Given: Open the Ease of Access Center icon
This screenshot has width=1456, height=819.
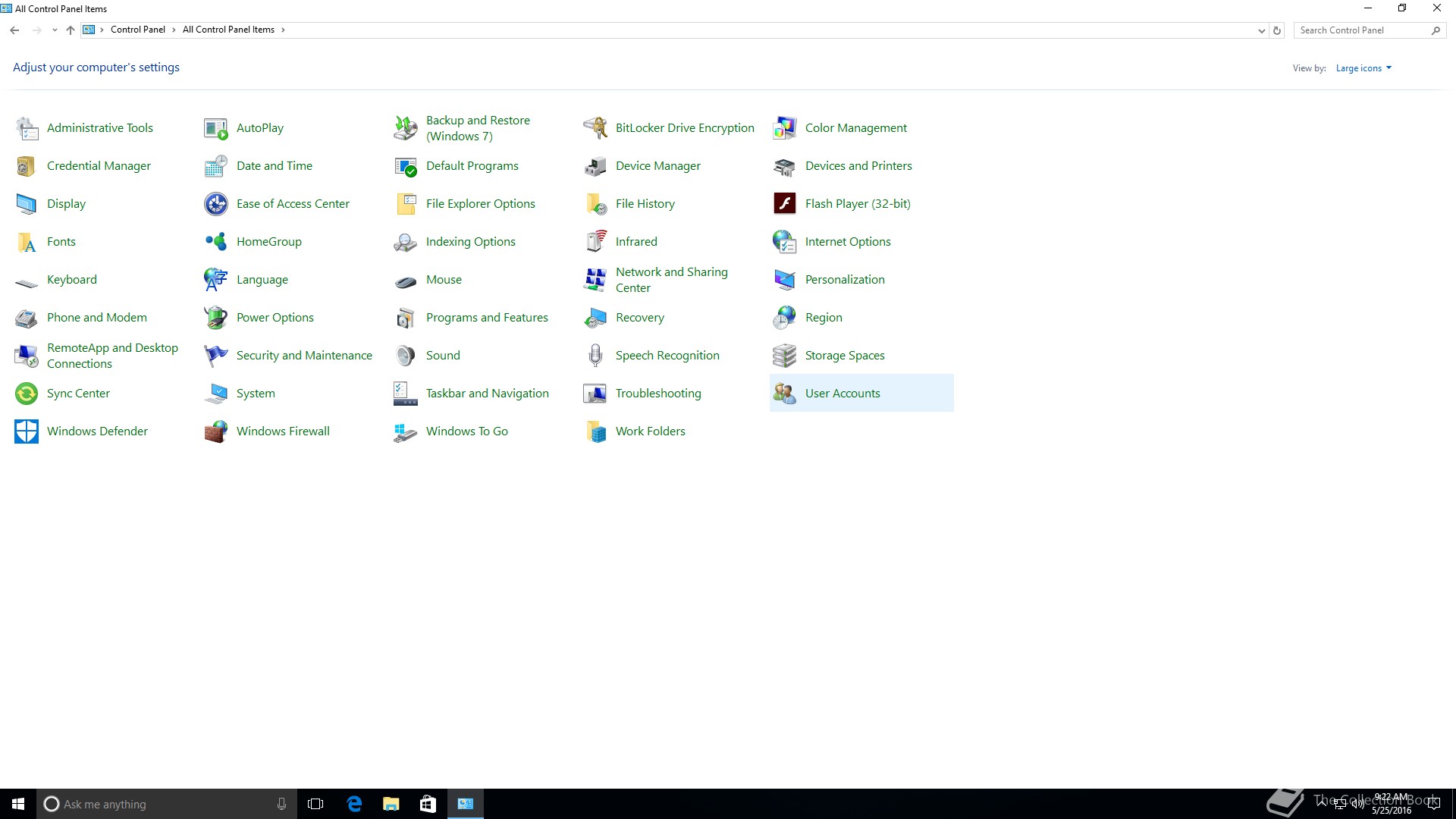Looking at the screenshot, I should (216, 204).
